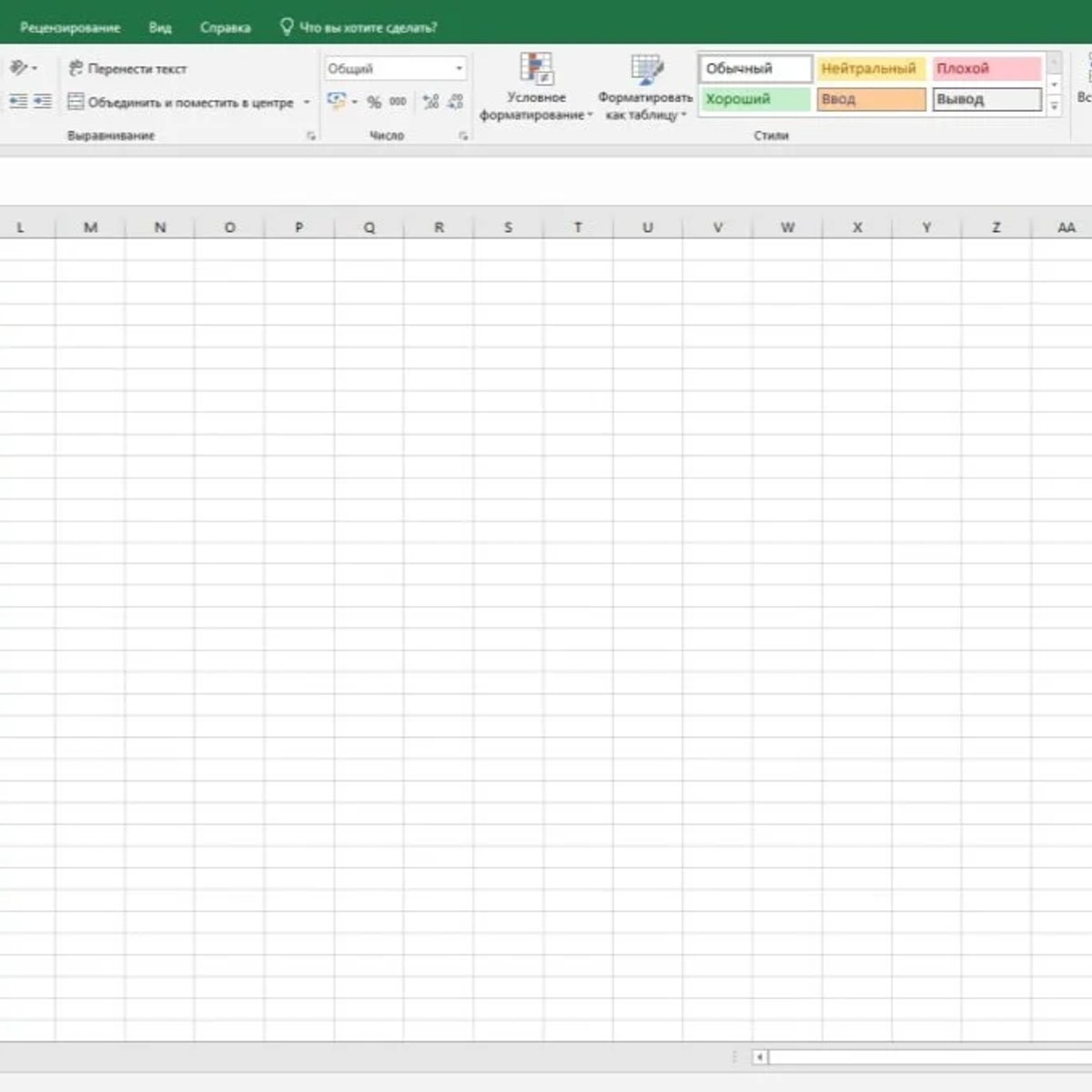Select column T header
Viewport: 1092px width, 1092px height.
578,227
